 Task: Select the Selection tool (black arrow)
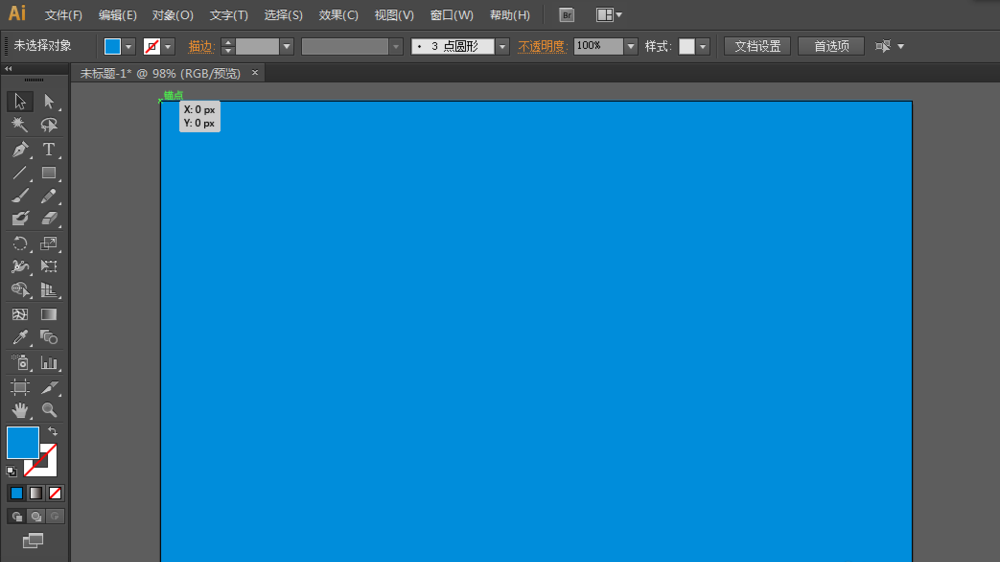coord(20,101)
